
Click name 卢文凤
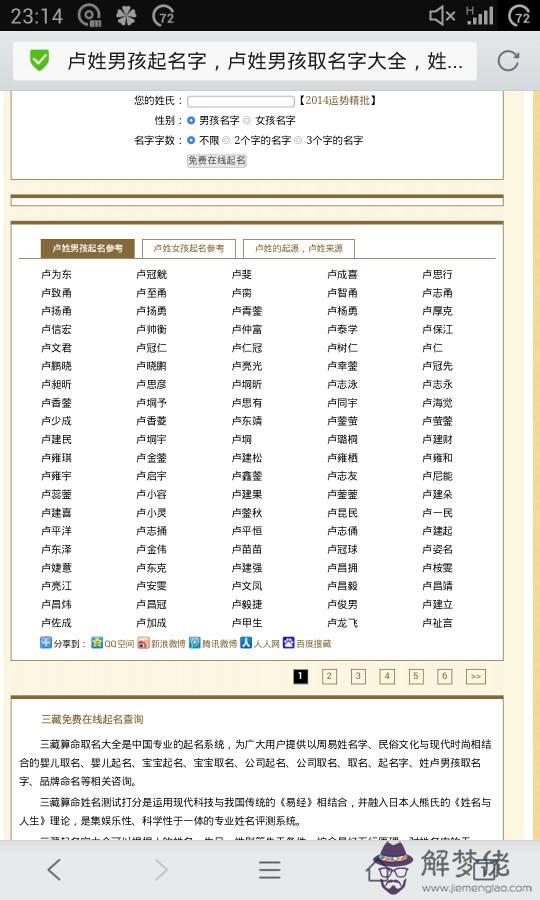(247, 586)
